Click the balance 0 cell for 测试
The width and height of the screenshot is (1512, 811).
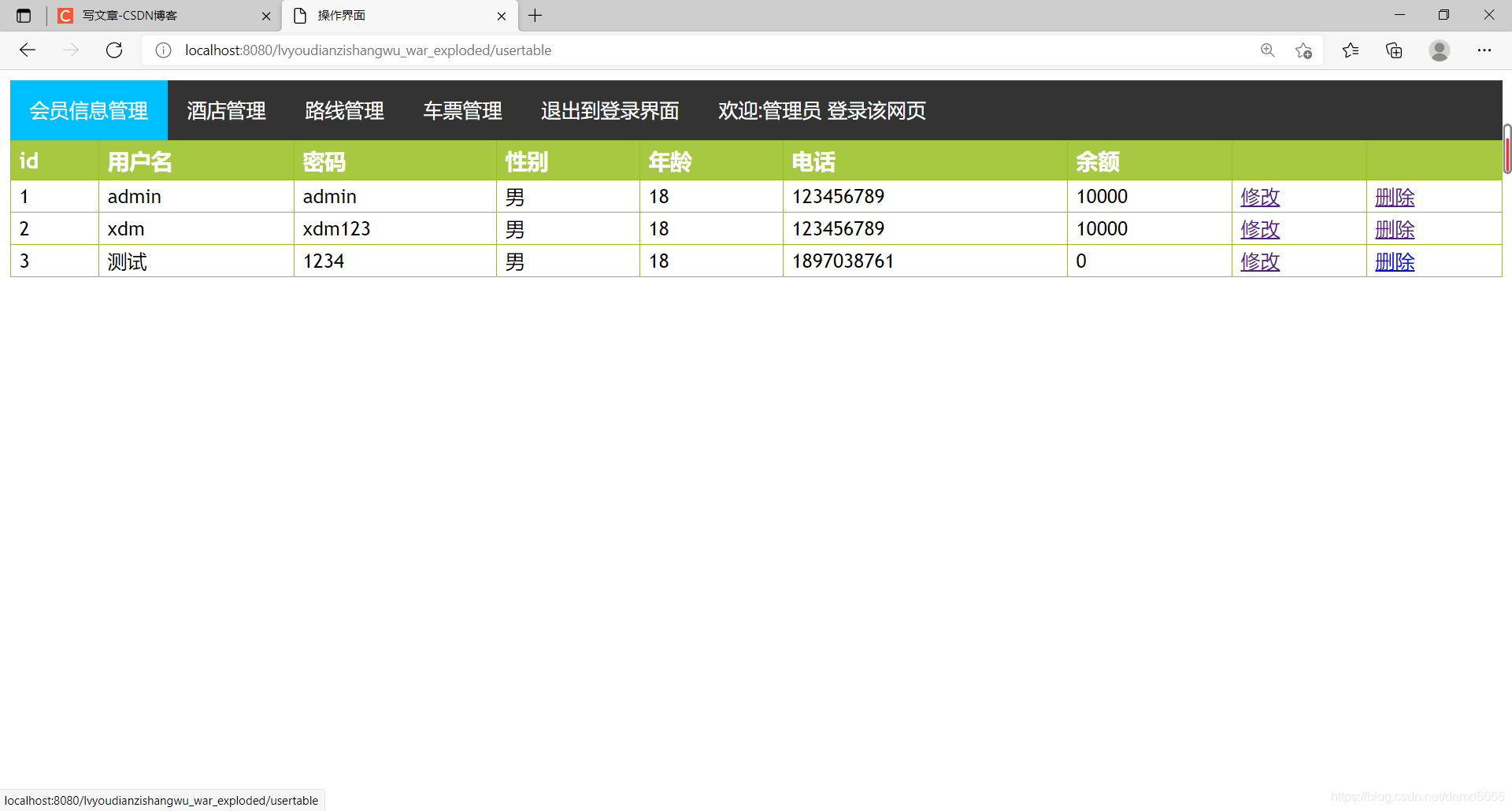click(1150, 261)
